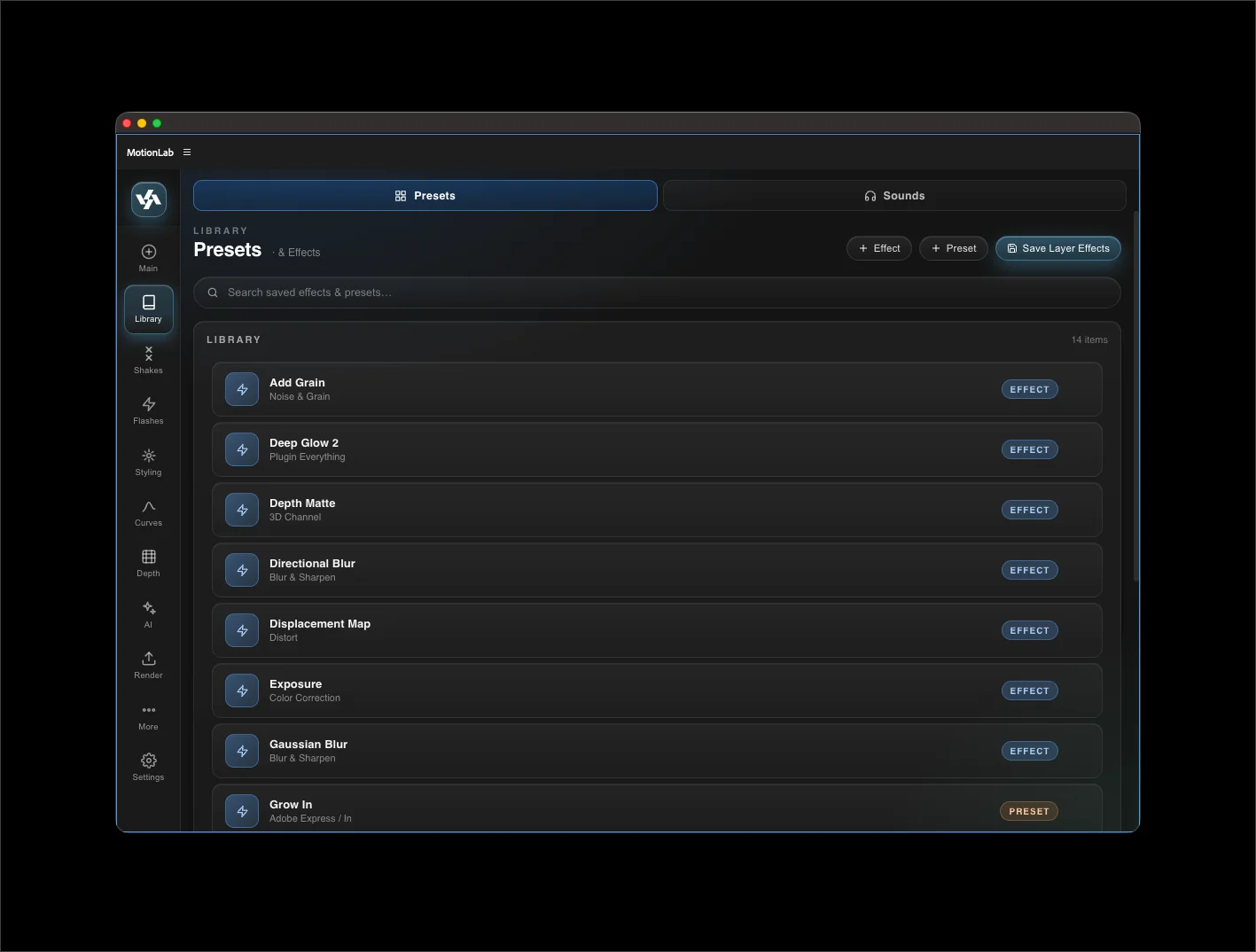Image resolution: width=1256 pixels, height=952 pixels.
Task: Click the Adobe Express / In subtitle
Action: click(310, 819)
